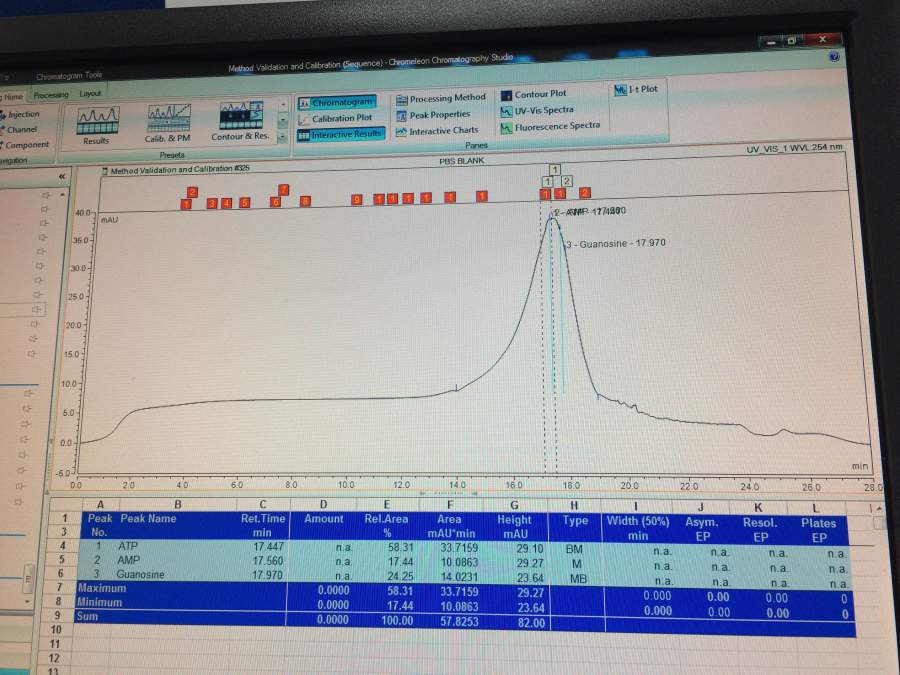This screenshot has height=675, width=900.
Task: Click the Ret.Time column header
Action: pyautogui.click(x=263, y=525)
